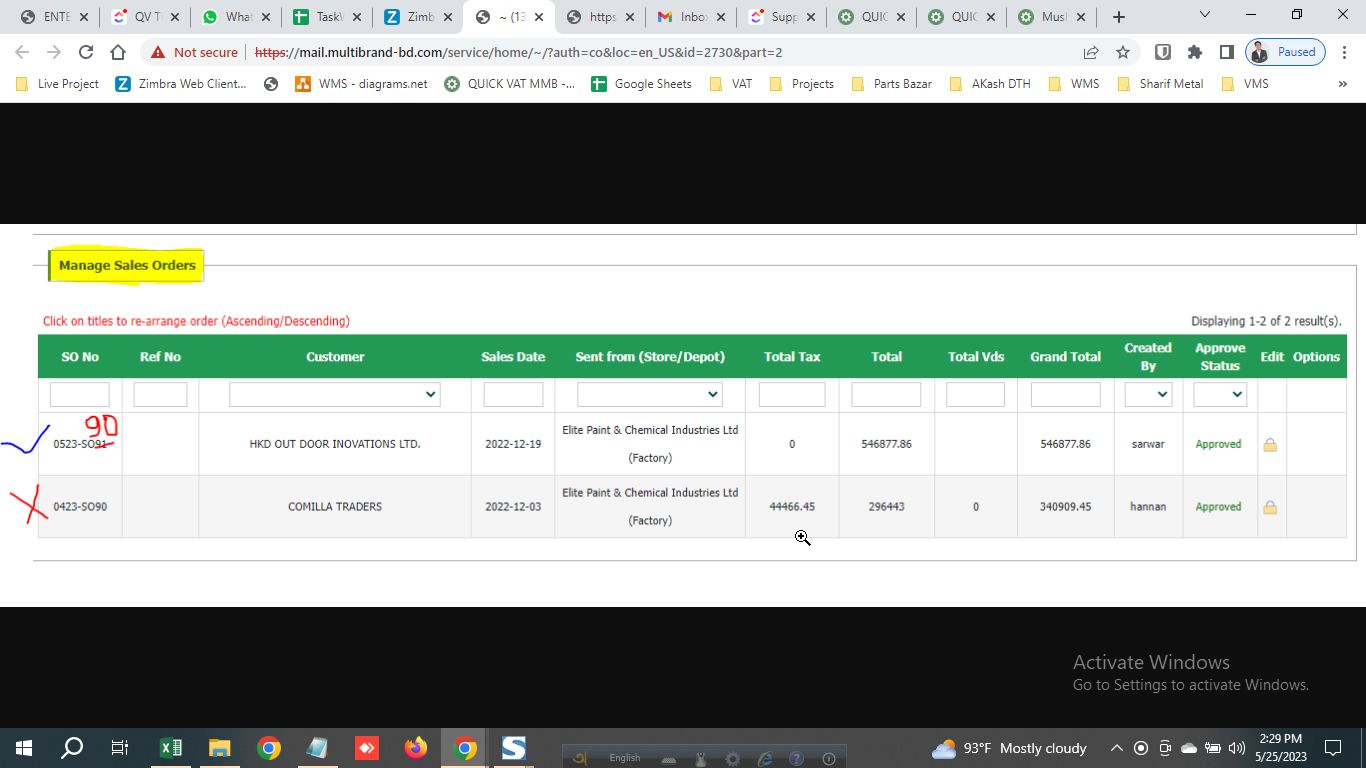Open the Windows Start menu
1366x768 pixels.
point(24,748)
